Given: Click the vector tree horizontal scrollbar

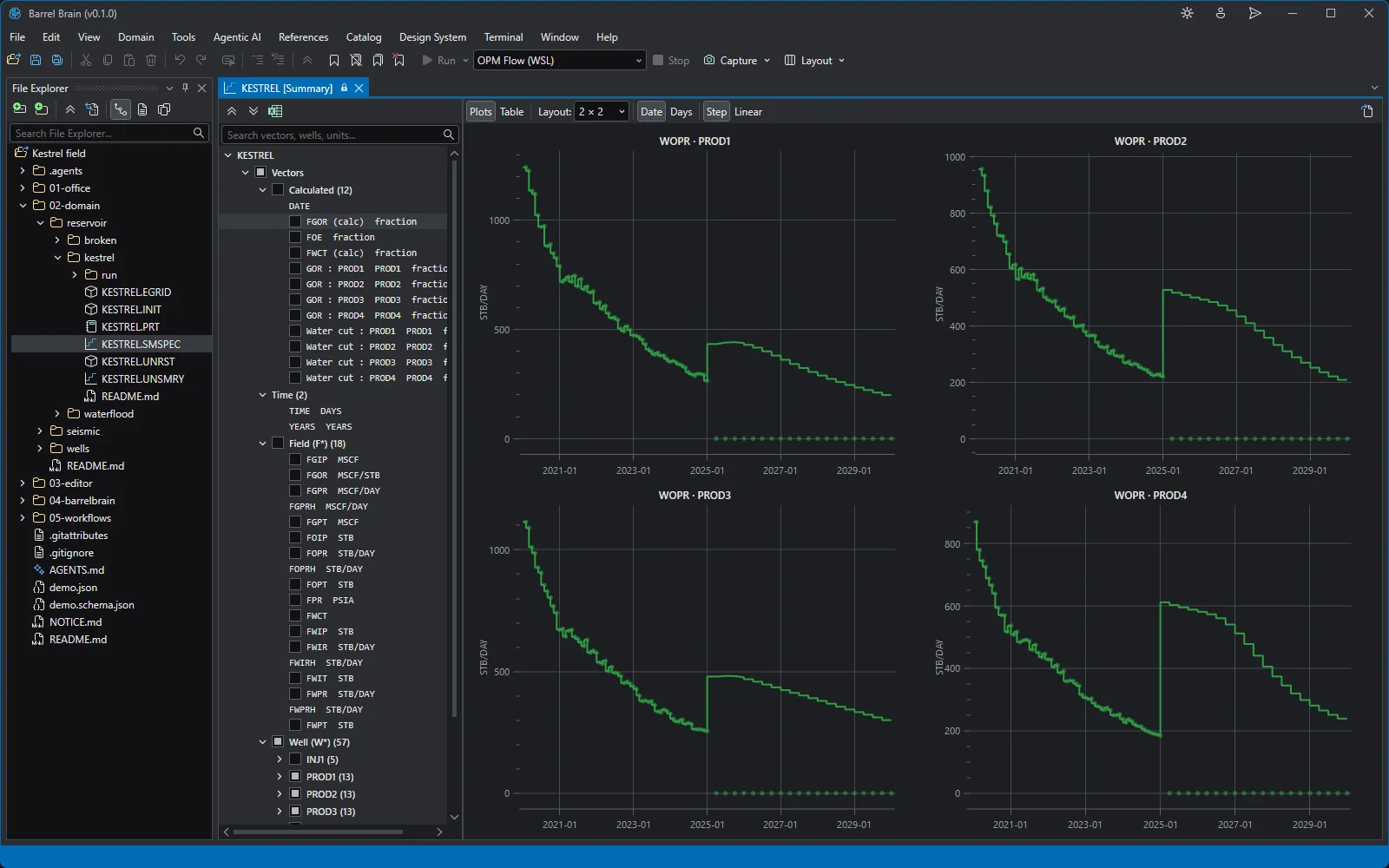Looking at the screenshot, I should click(318, 832).
